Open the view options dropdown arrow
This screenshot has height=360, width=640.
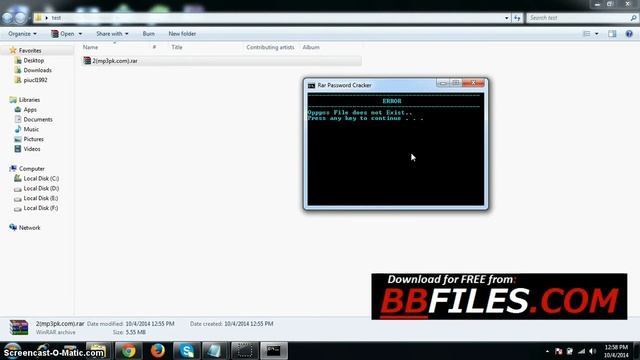597,34
